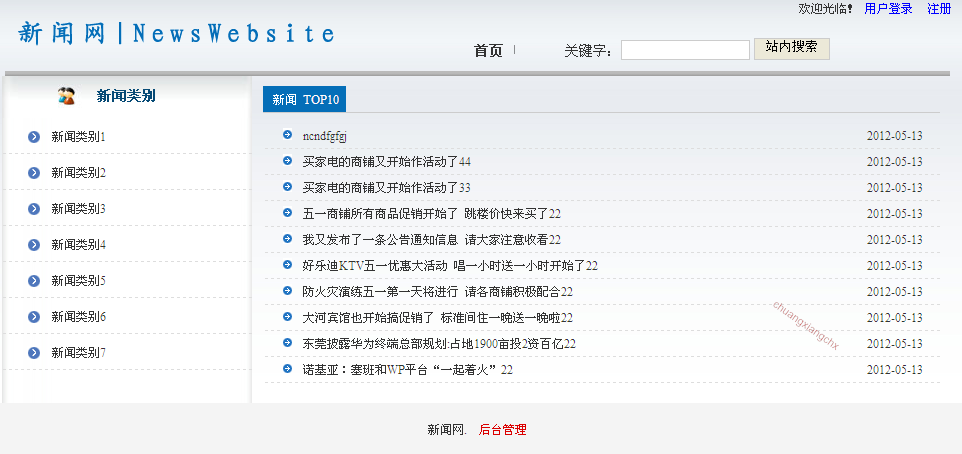The image size is (962, 454).
Task: Open news 买家电的商铺又开始作活动了33
Action: (387, 188)
